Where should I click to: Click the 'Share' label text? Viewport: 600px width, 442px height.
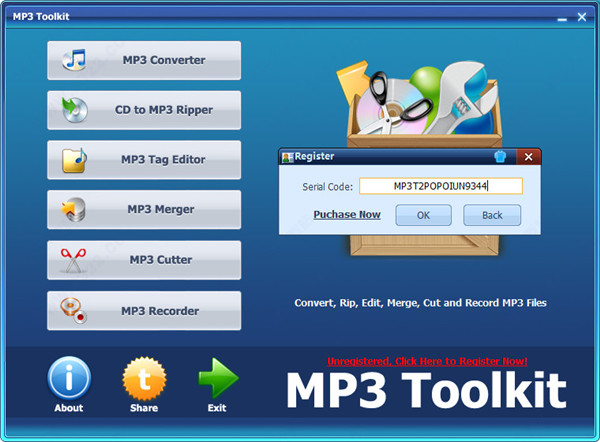point(144,408)
